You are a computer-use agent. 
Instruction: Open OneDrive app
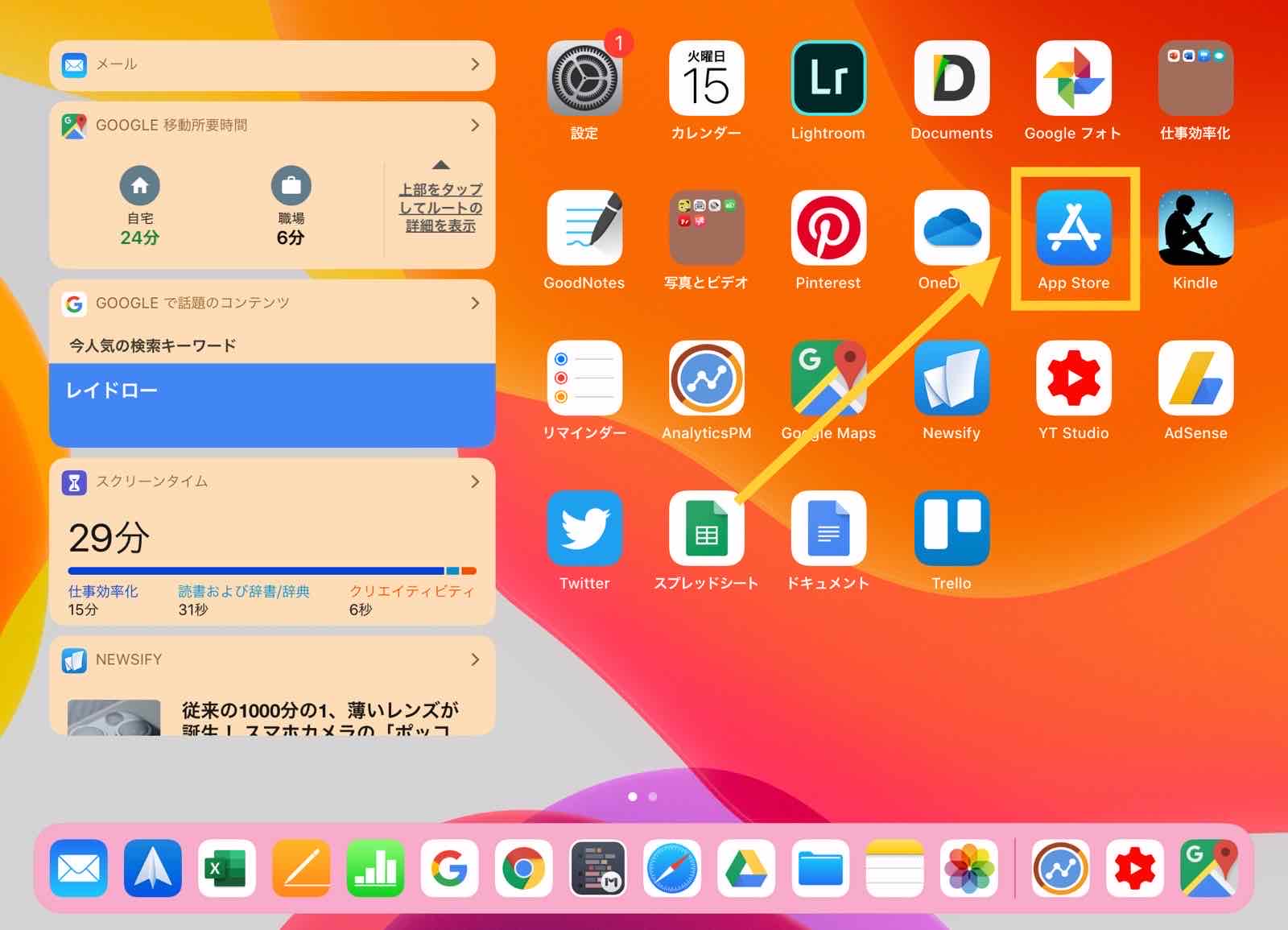[952, 228]
